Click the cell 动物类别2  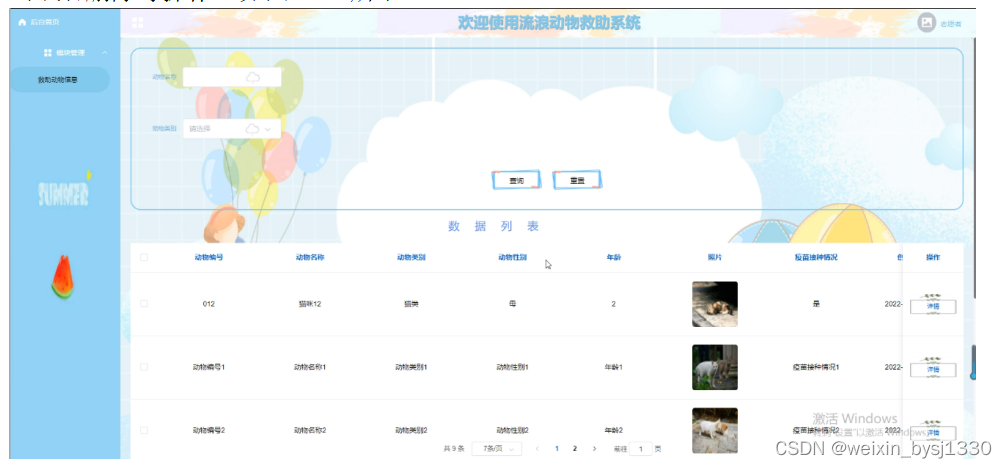point(411,430)
